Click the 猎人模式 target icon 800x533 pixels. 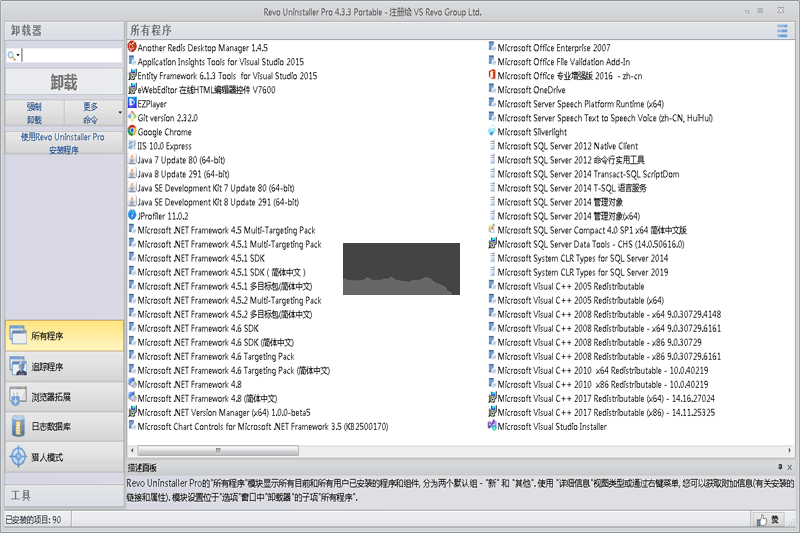[x=18, y=457]
